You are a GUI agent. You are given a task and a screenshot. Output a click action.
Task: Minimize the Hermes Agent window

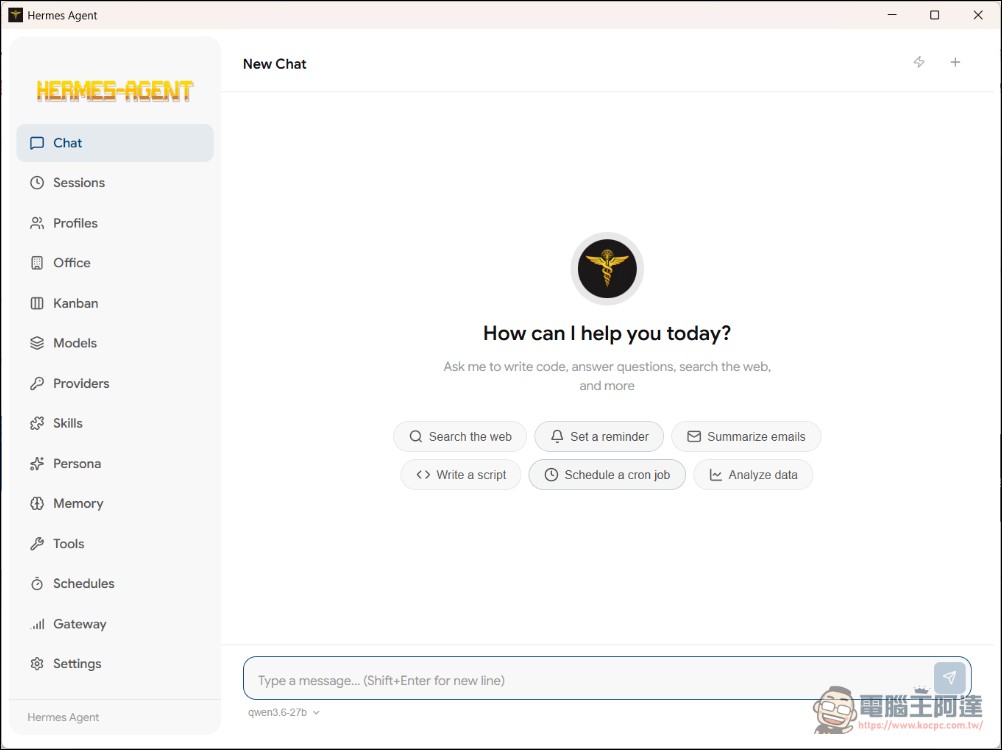click(x=892, y=15)
